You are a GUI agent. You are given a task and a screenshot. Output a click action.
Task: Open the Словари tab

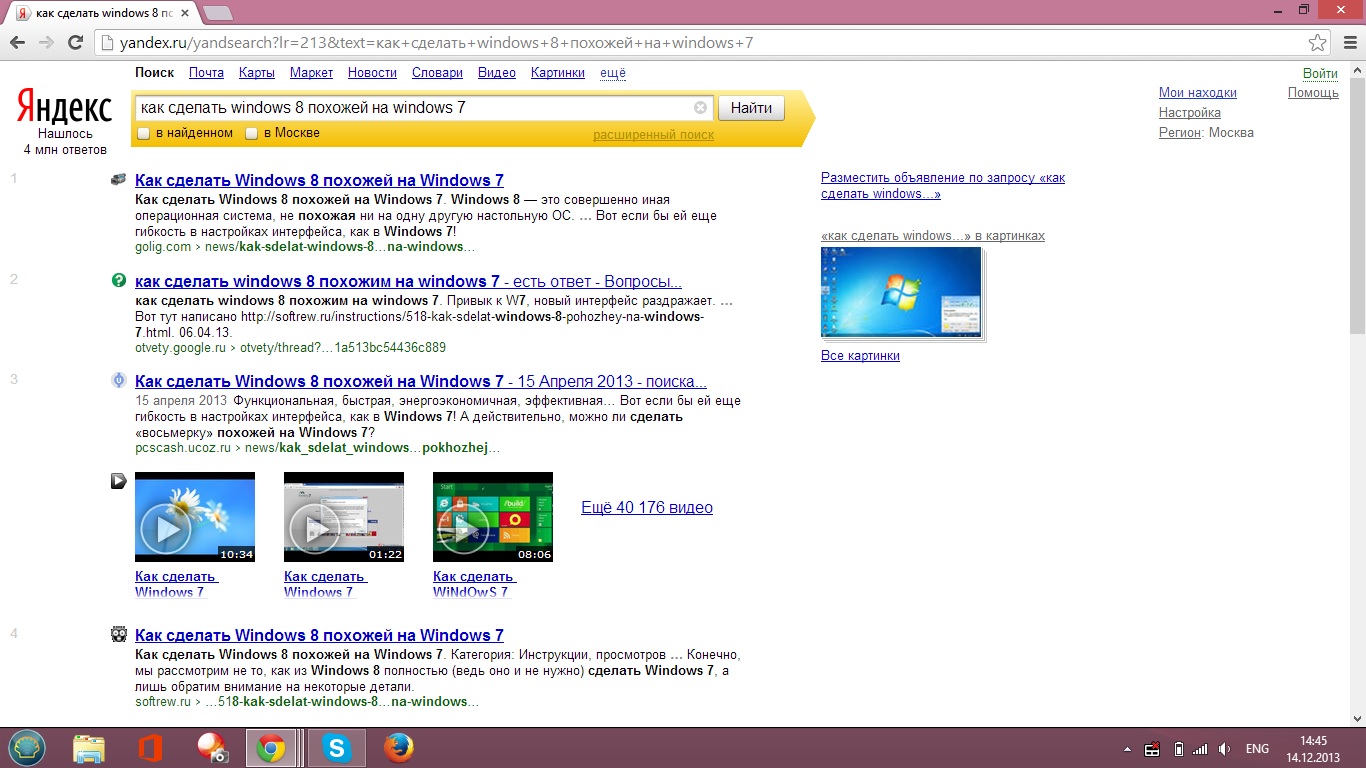click(437, 73)
